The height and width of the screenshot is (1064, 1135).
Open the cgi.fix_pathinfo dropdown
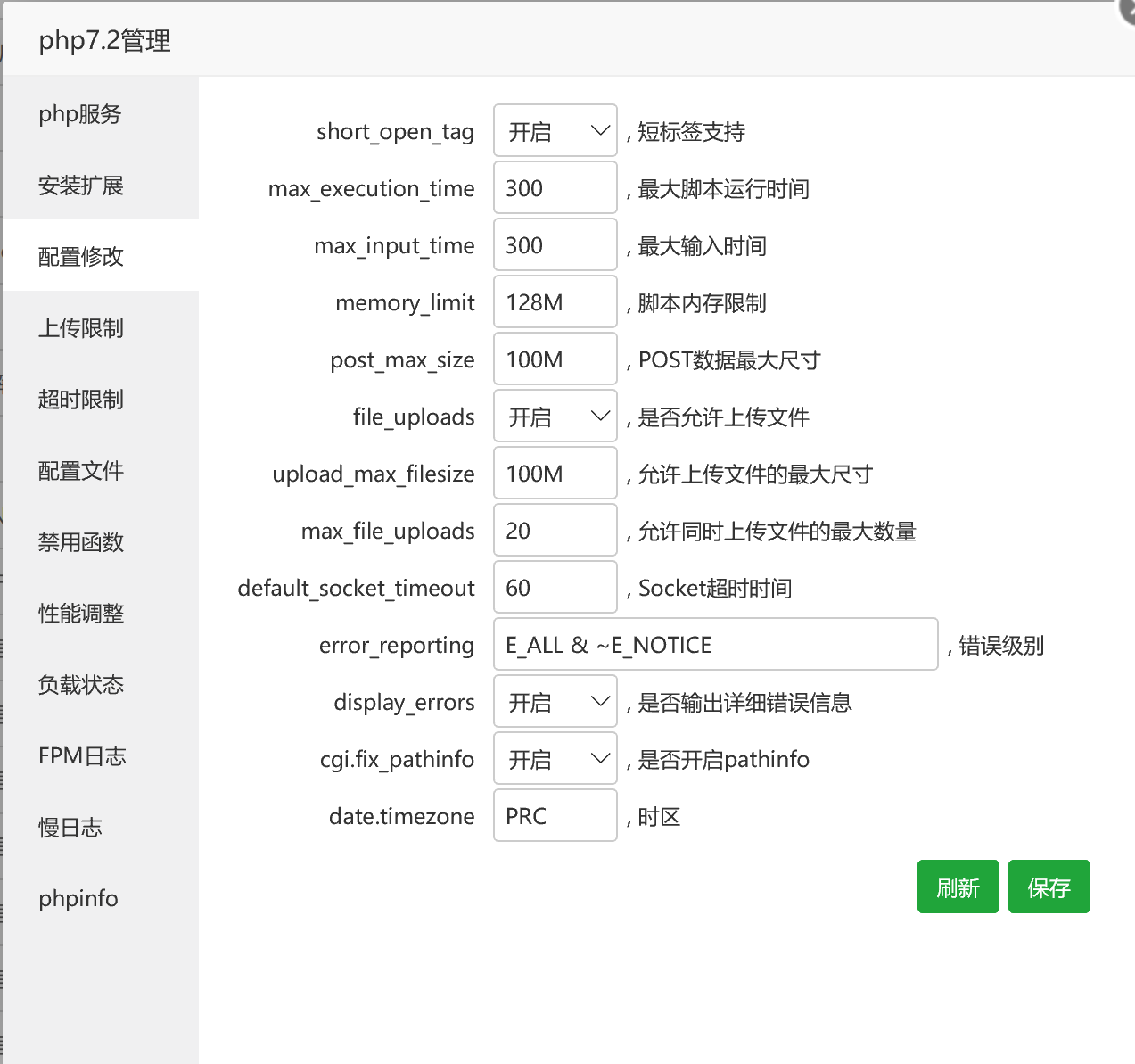(x=555, y=758)
